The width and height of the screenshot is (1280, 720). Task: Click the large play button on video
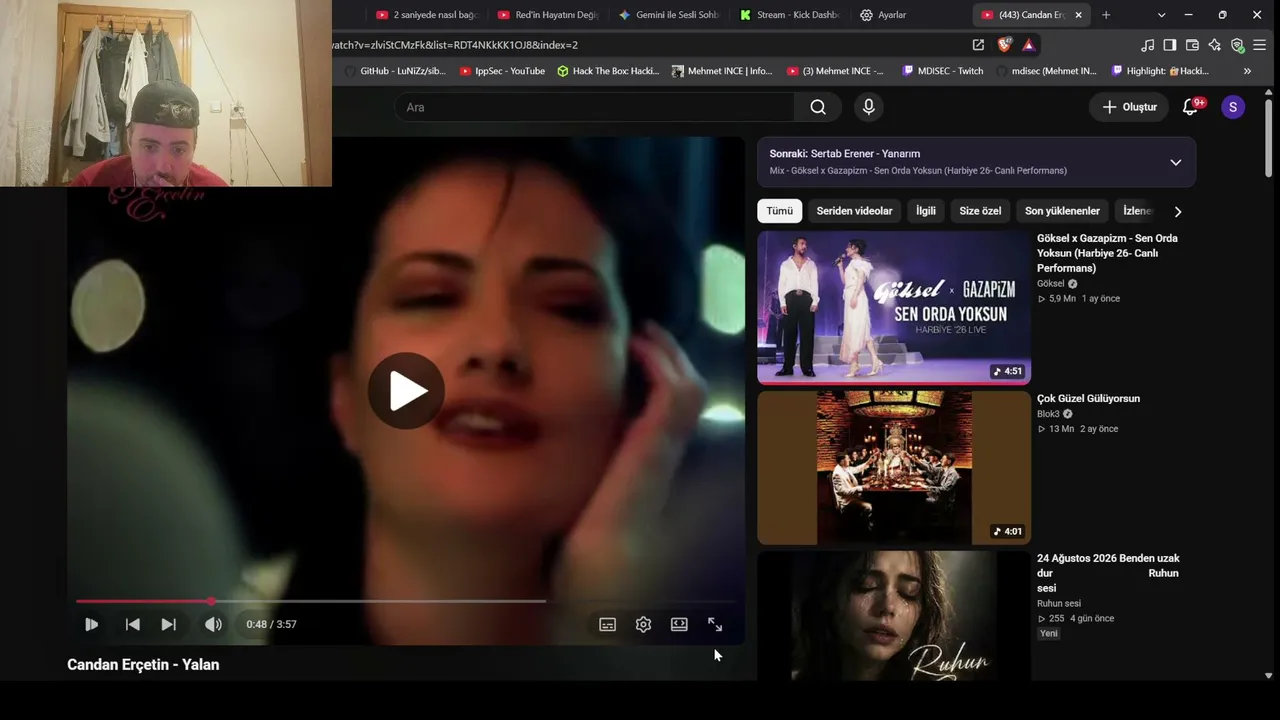pyautogui.click(x=406, y=391)
